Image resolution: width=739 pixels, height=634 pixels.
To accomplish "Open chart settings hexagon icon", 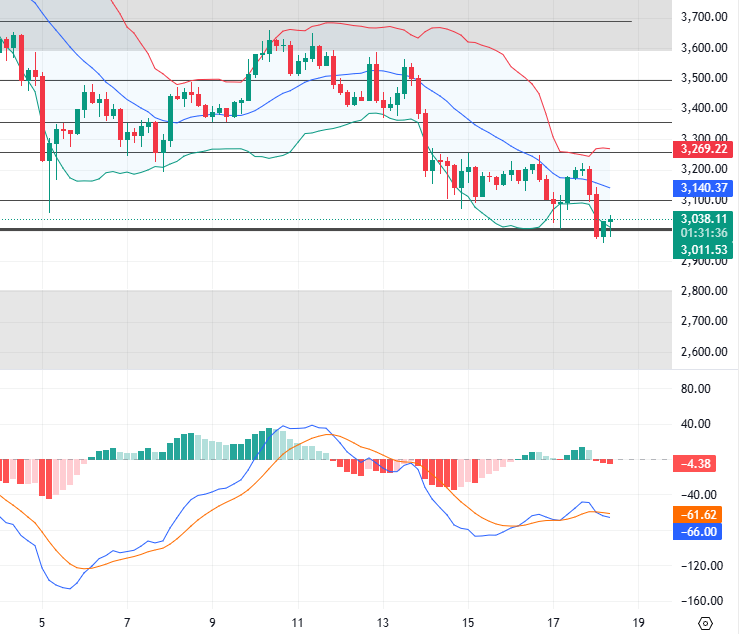I will [705, 624].
